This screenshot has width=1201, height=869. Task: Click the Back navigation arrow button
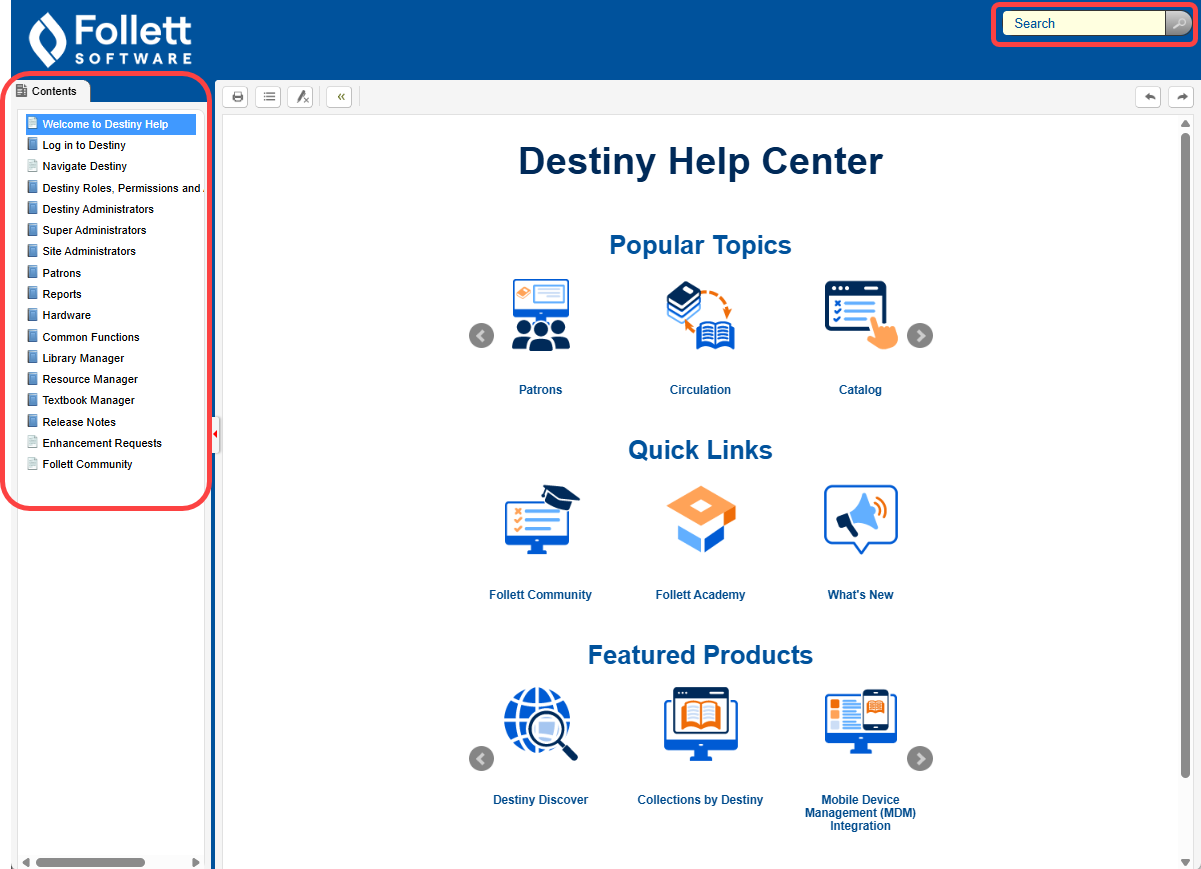coord(1148,96)
